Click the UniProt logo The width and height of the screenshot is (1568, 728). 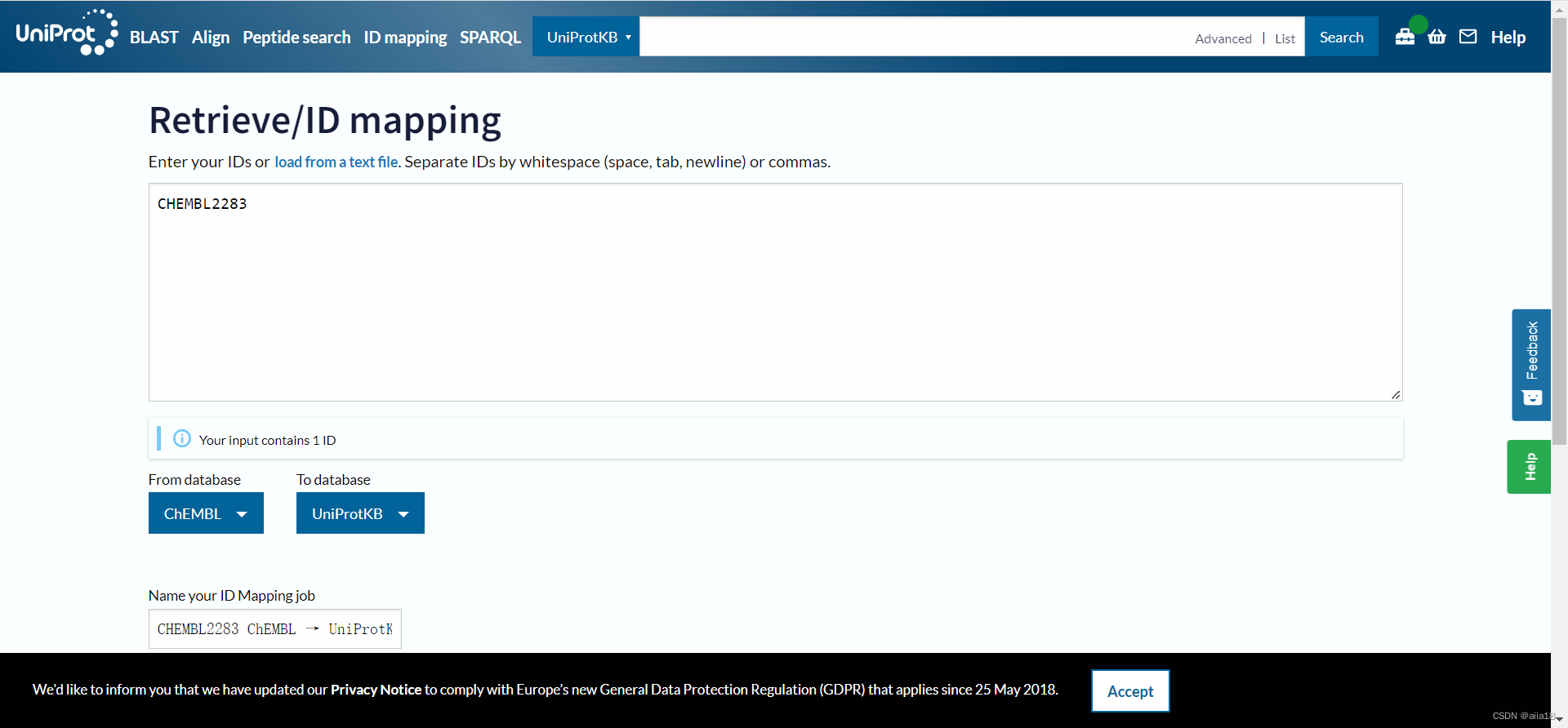(67, 33)
